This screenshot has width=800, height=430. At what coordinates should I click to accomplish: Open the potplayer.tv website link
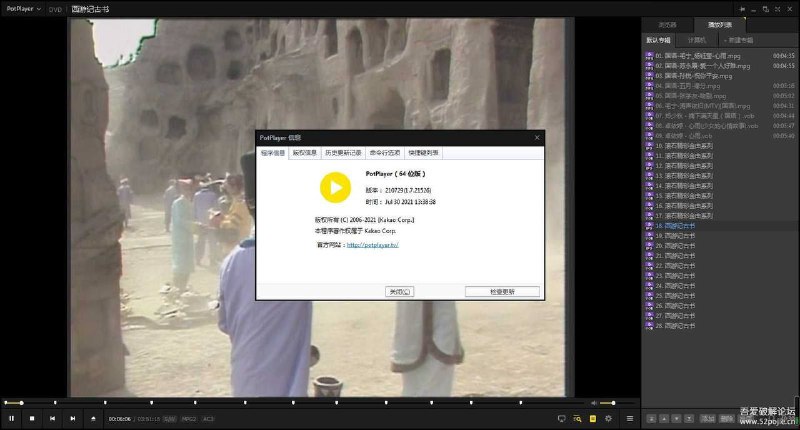372,244
